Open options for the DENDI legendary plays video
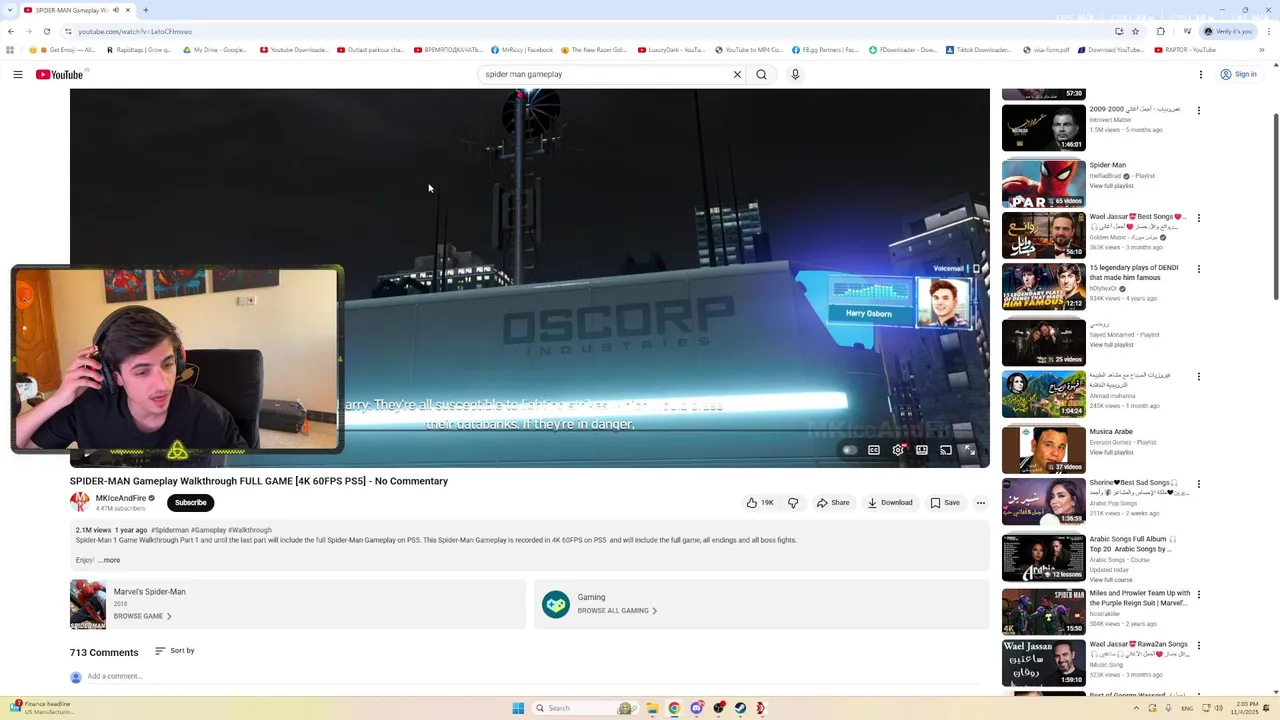The image size is (1280, 720). 1199,269
